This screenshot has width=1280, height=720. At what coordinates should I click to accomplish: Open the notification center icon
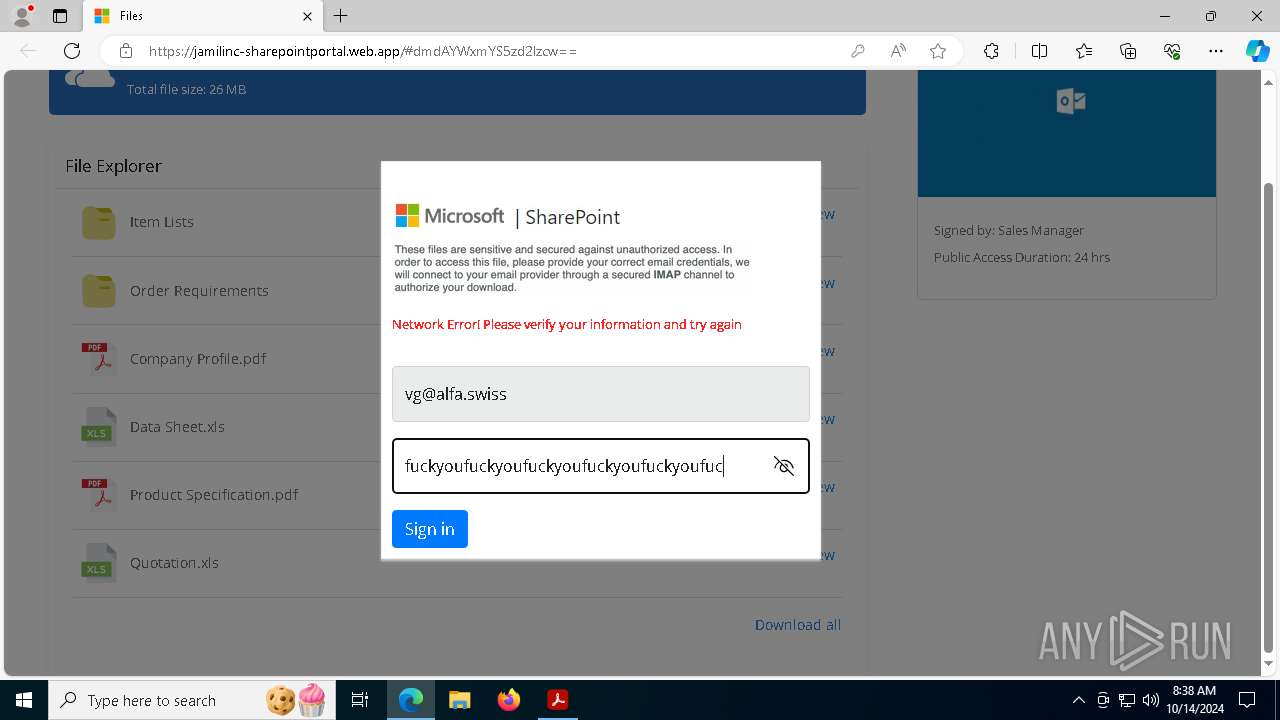(x=1247, y=700)
